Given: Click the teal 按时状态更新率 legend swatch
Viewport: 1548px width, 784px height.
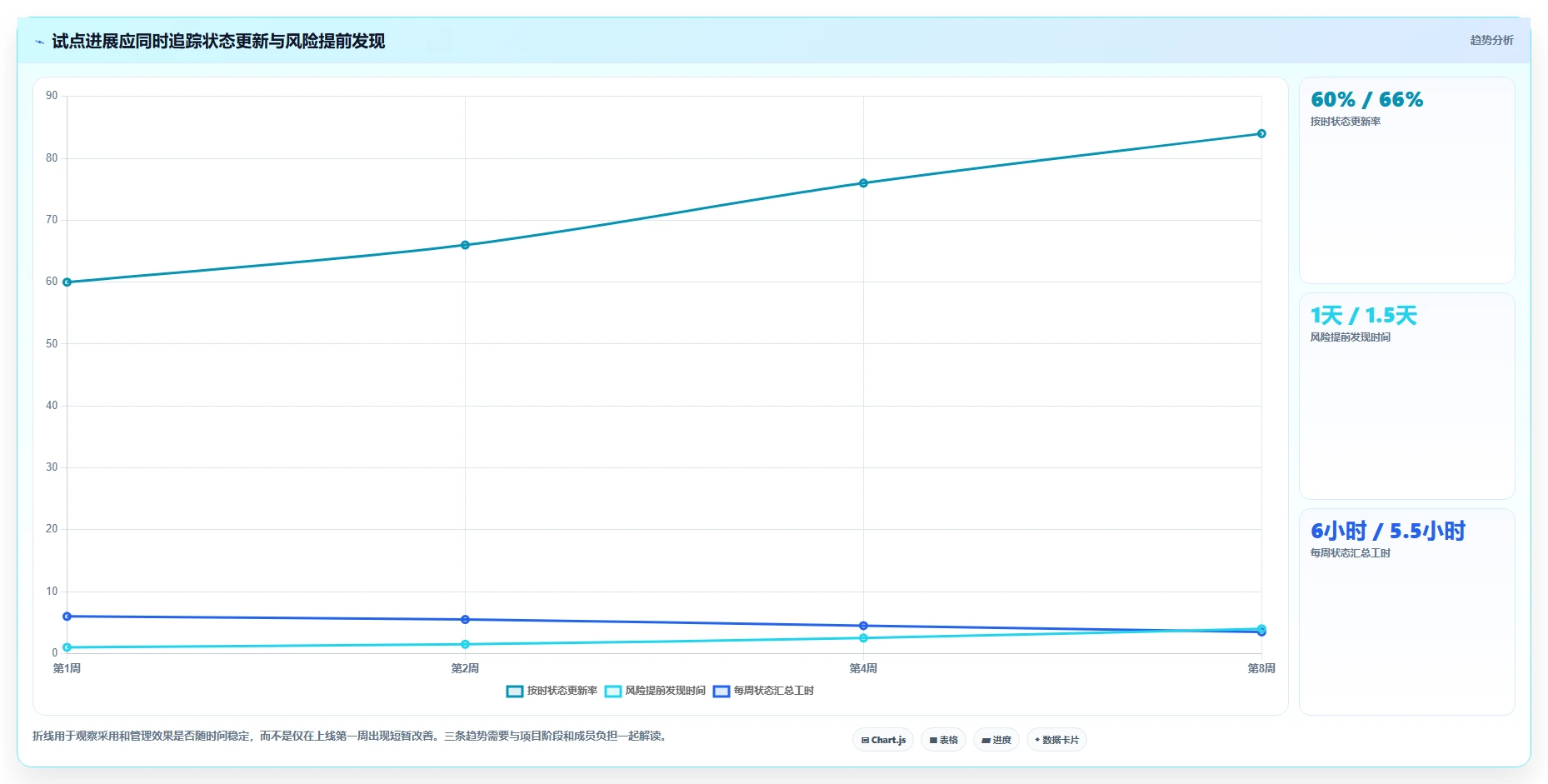Looking at the screenshot, I should (x=515, y=692).
